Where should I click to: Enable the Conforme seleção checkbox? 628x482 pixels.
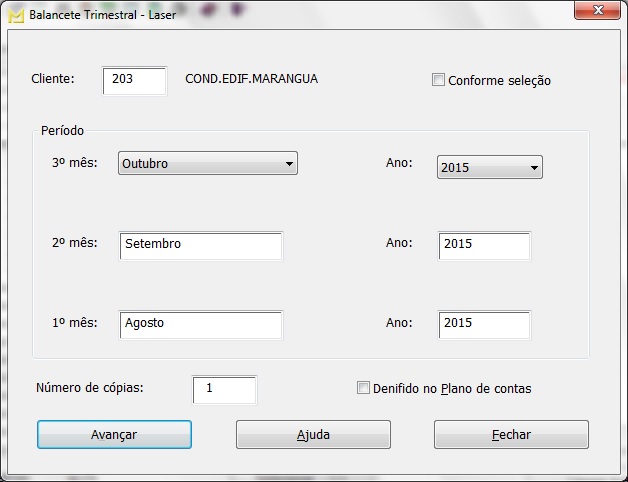pos(438,80)
